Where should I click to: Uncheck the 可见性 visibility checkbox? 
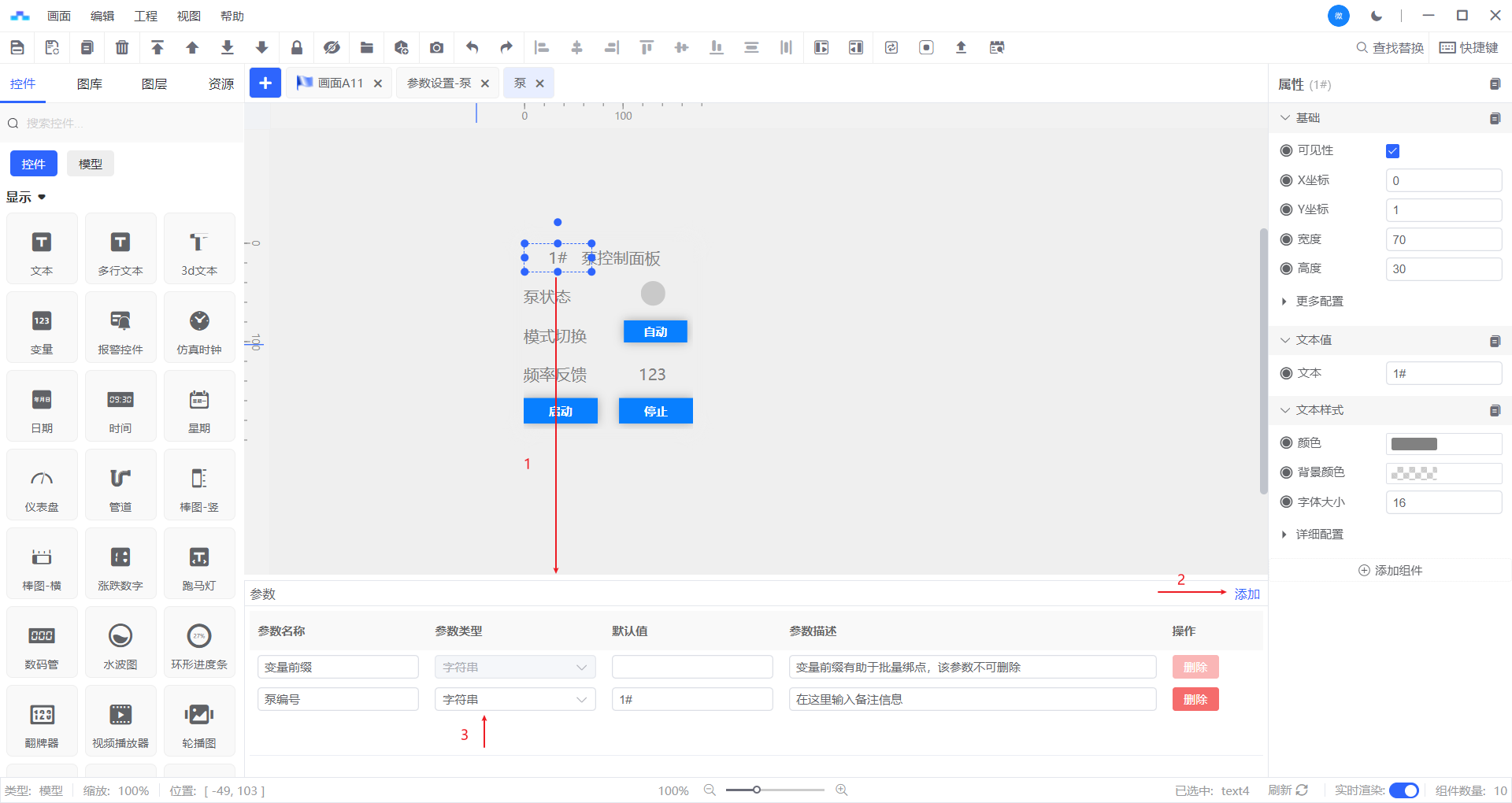point(1392,151)
